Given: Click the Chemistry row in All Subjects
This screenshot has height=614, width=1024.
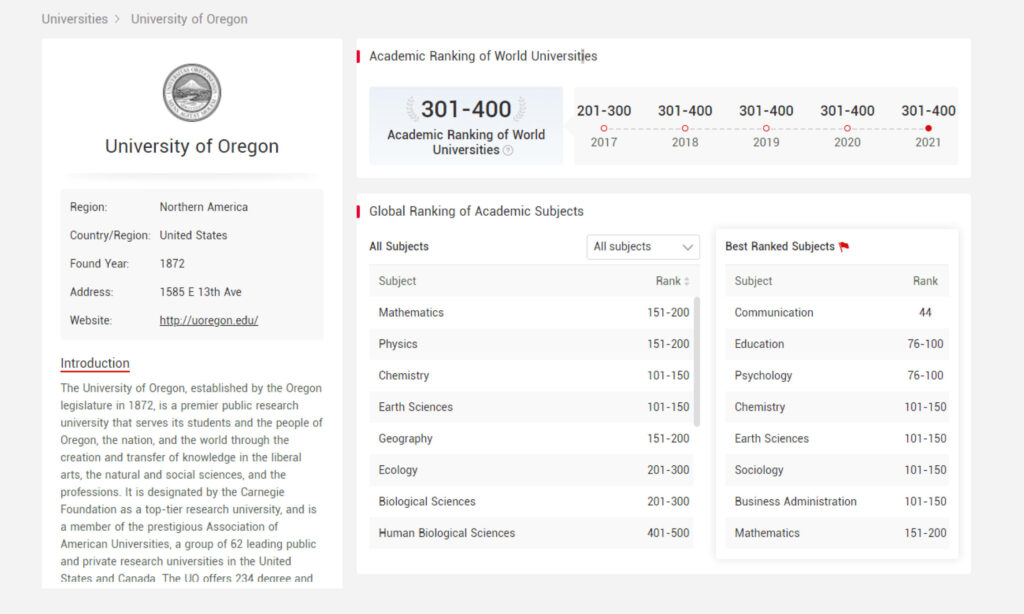Looking at the screenshot, I should tap(531, 376).
